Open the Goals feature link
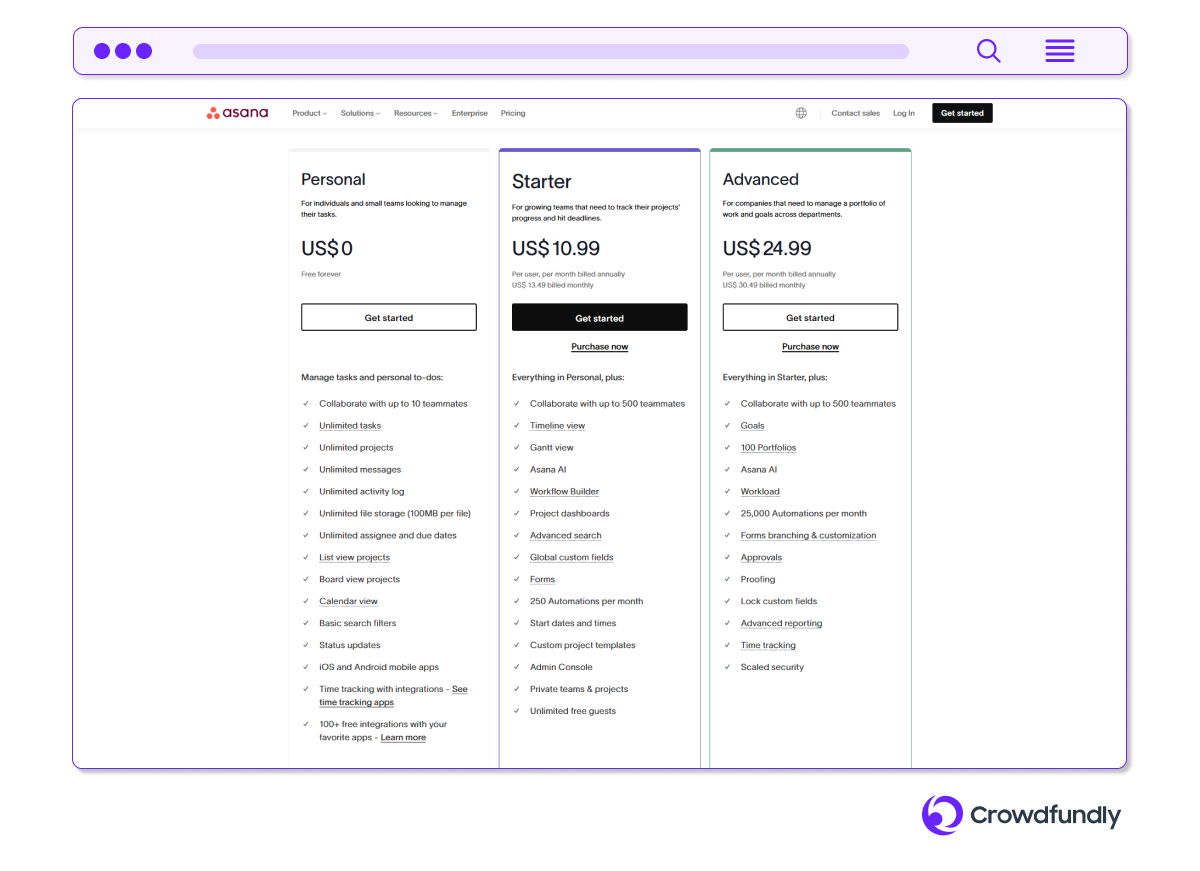This screenshot has height=871, width=1200. tap(752, 426)
